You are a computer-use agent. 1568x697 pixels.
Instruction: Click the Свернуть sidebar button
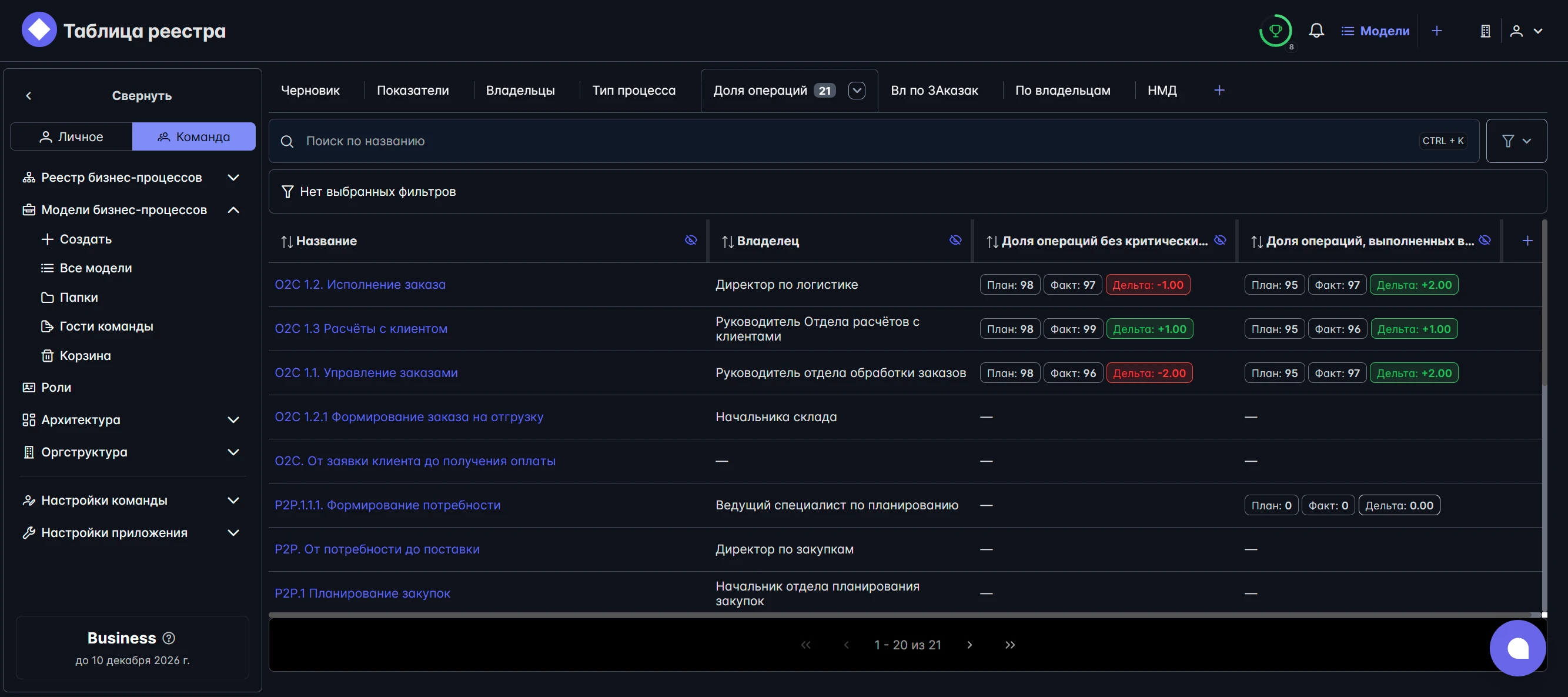coord(141,95)
